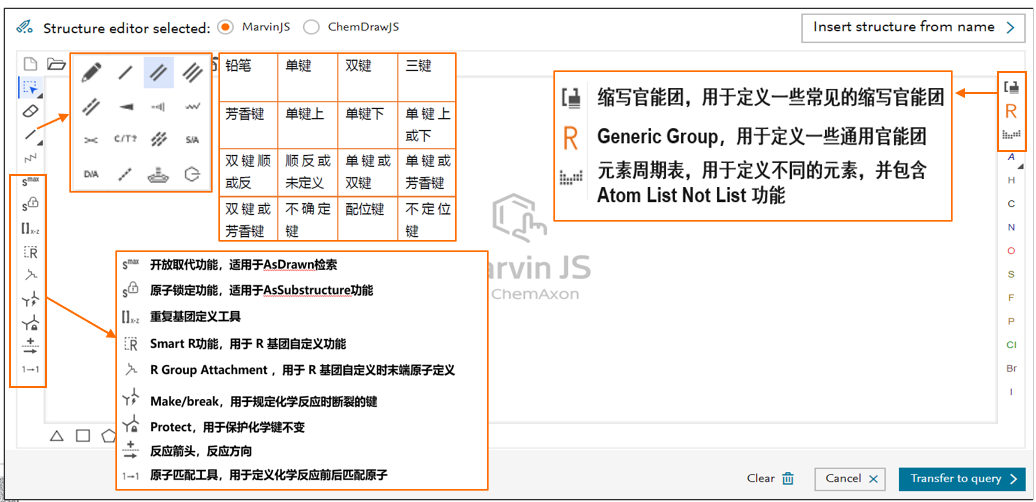Select nitrogen N atom

[x=1012, y=227]
